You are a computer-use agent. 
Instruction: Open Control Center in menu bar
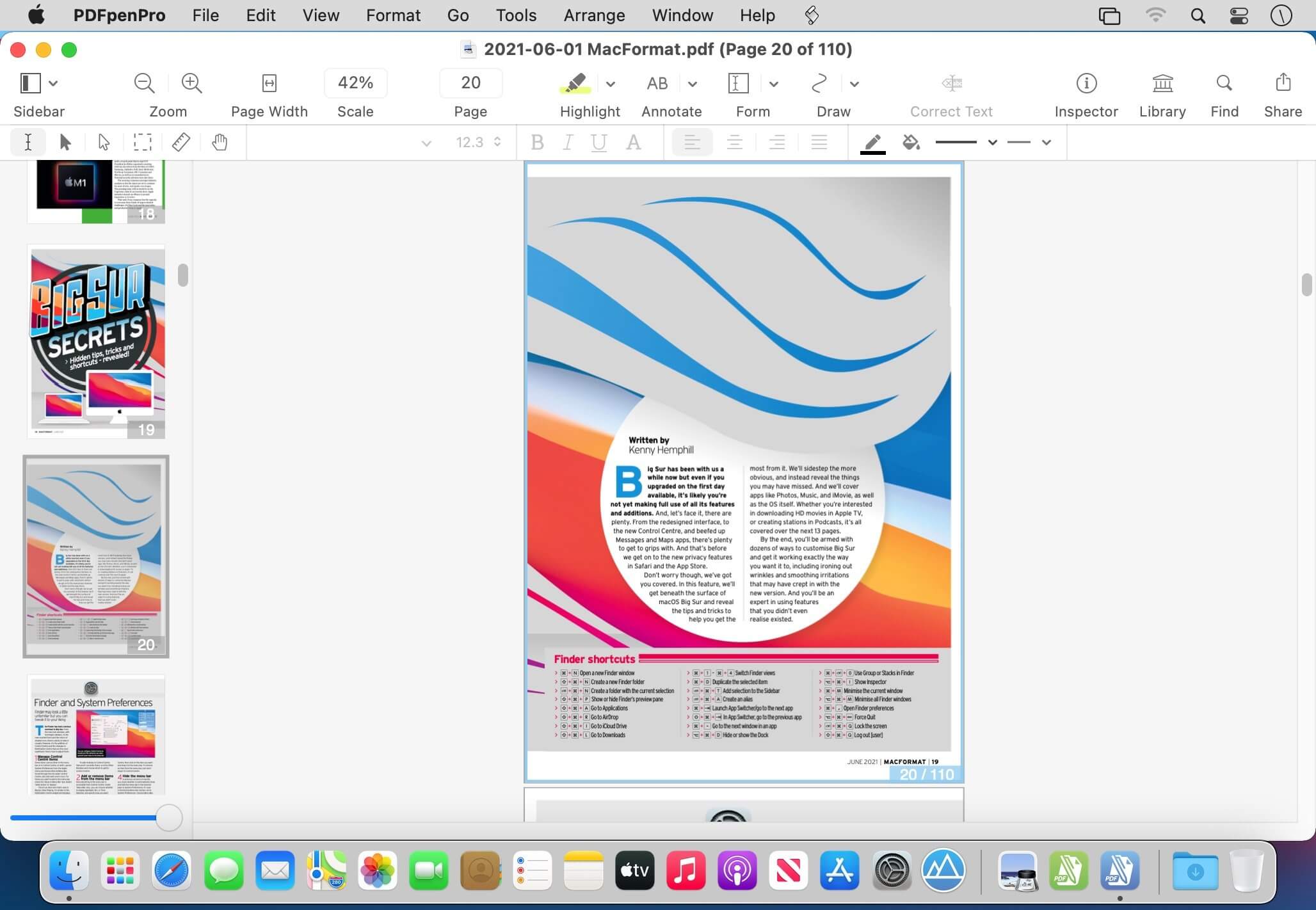[1239, 15]
